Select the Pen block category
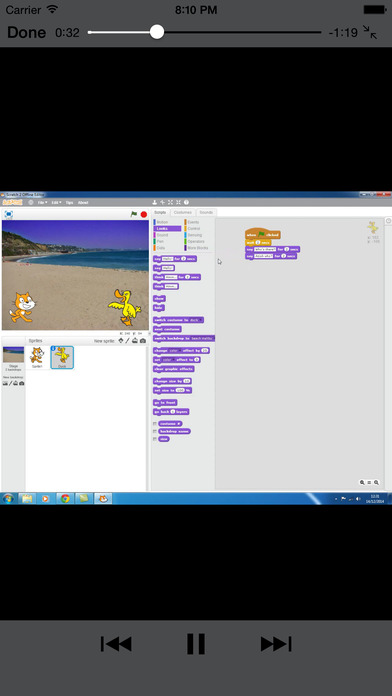Screen dimensions: 392x696 (x=167, y=241)
